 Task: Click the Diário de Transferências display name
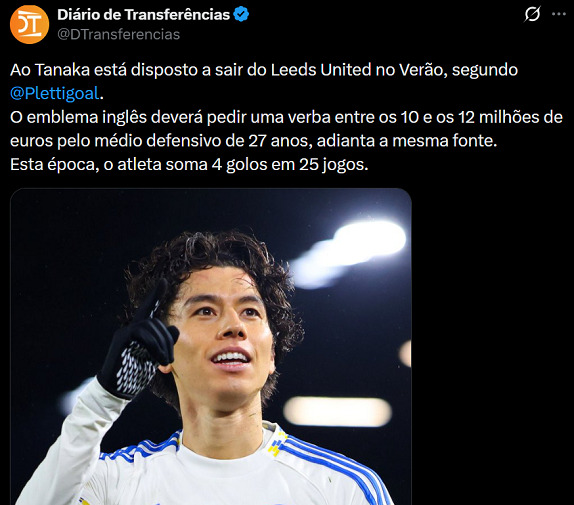[x=144, y=14]
